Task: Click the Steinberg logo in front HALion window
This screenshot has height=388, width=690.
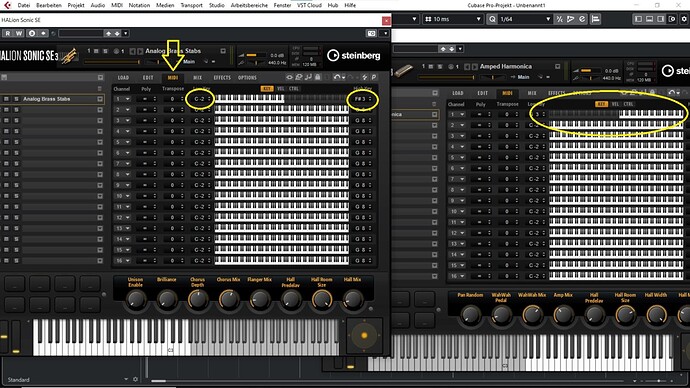Action: [x=354, y=55]
